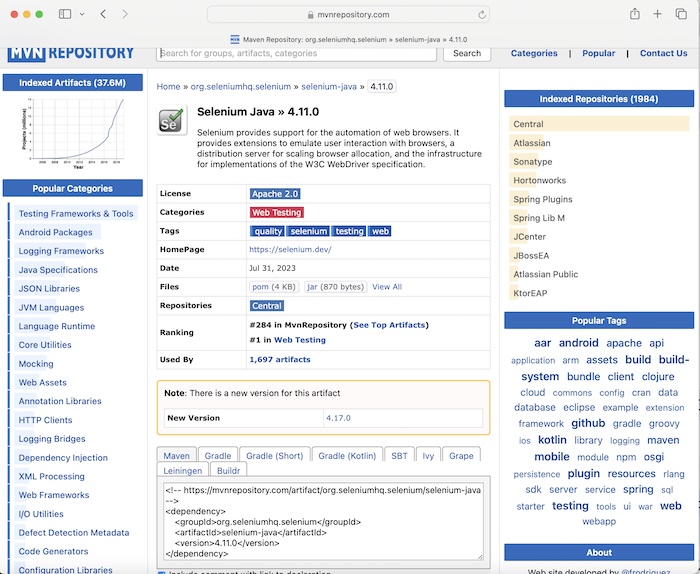Open Android Packages category

tap(55, 232)
